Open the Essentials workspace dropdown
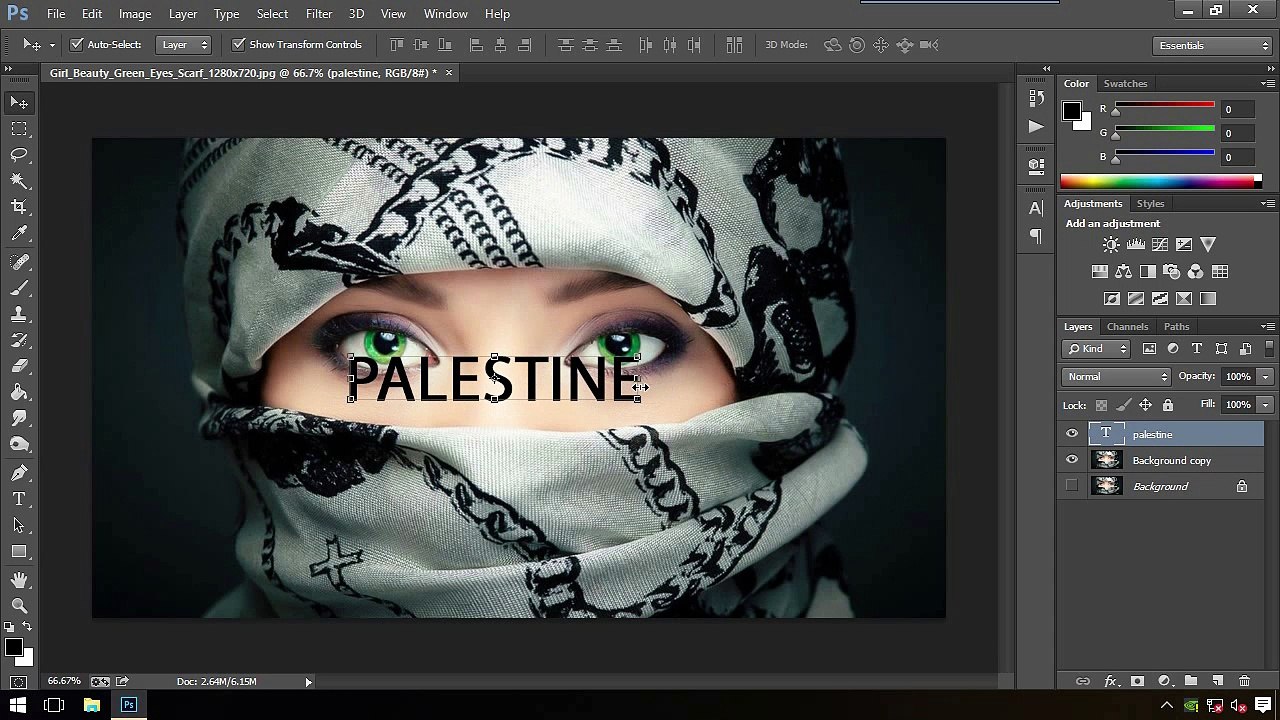Image resolution: width=1280 pixels, height=720 pixels. [1210, 45]
